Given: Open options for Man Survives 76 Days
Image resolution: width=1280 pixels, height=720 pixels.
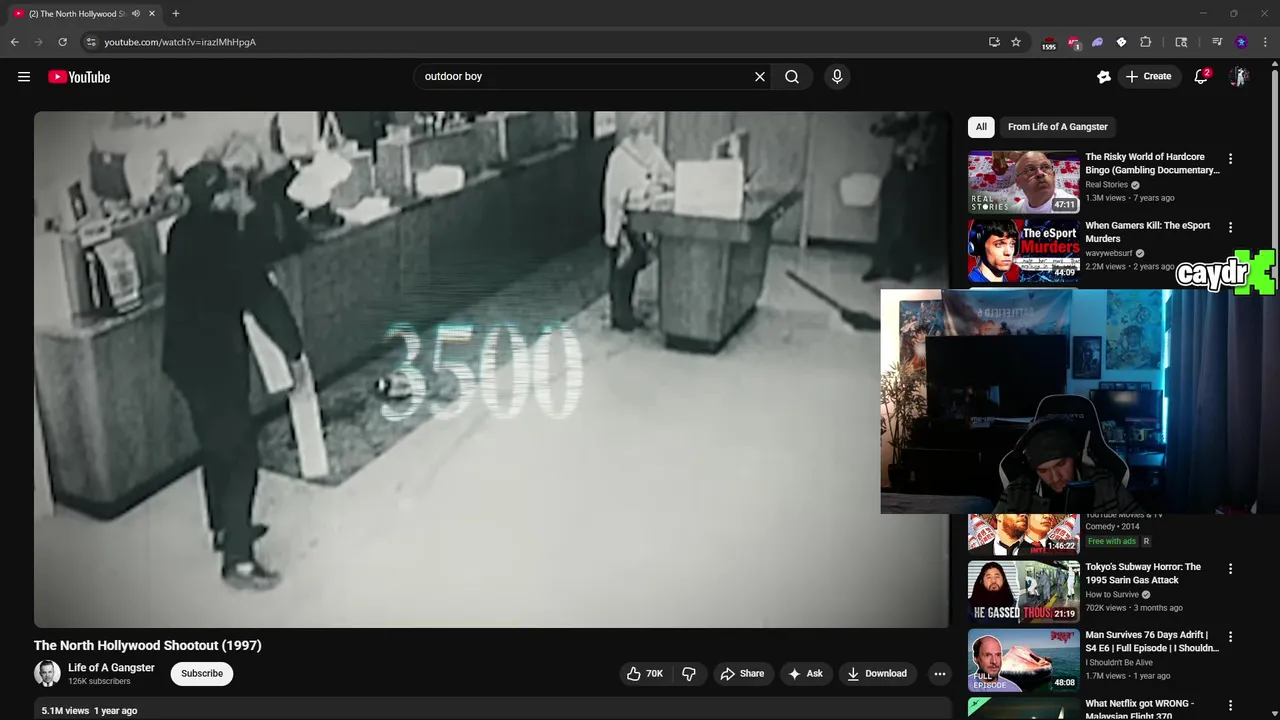Looking at the screenshot, I should 1230,637.
